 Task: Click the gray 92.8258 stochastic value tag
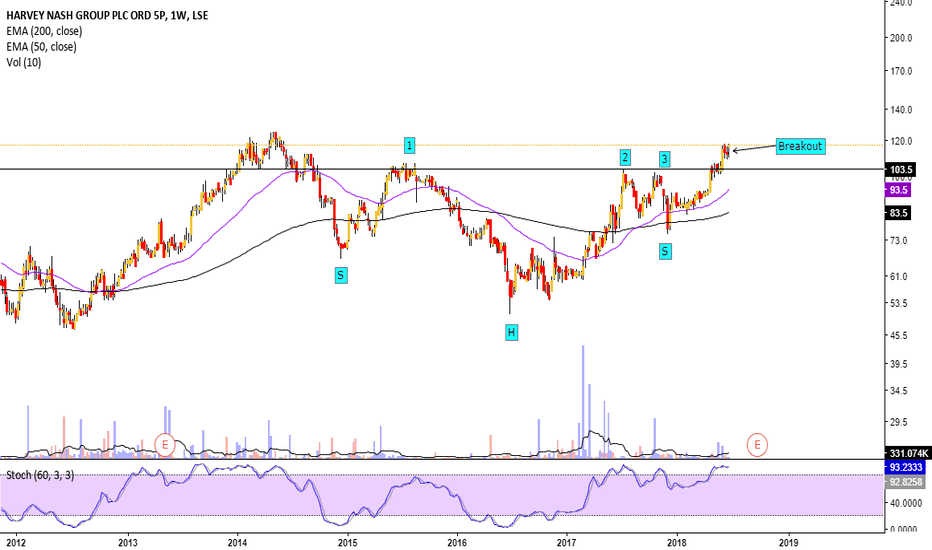905,482
